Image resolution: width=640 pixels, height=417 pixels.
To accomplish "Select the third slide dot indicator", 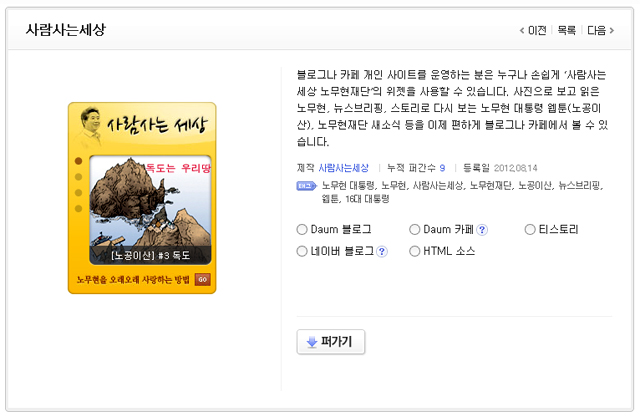I will (x=78, y=193).
